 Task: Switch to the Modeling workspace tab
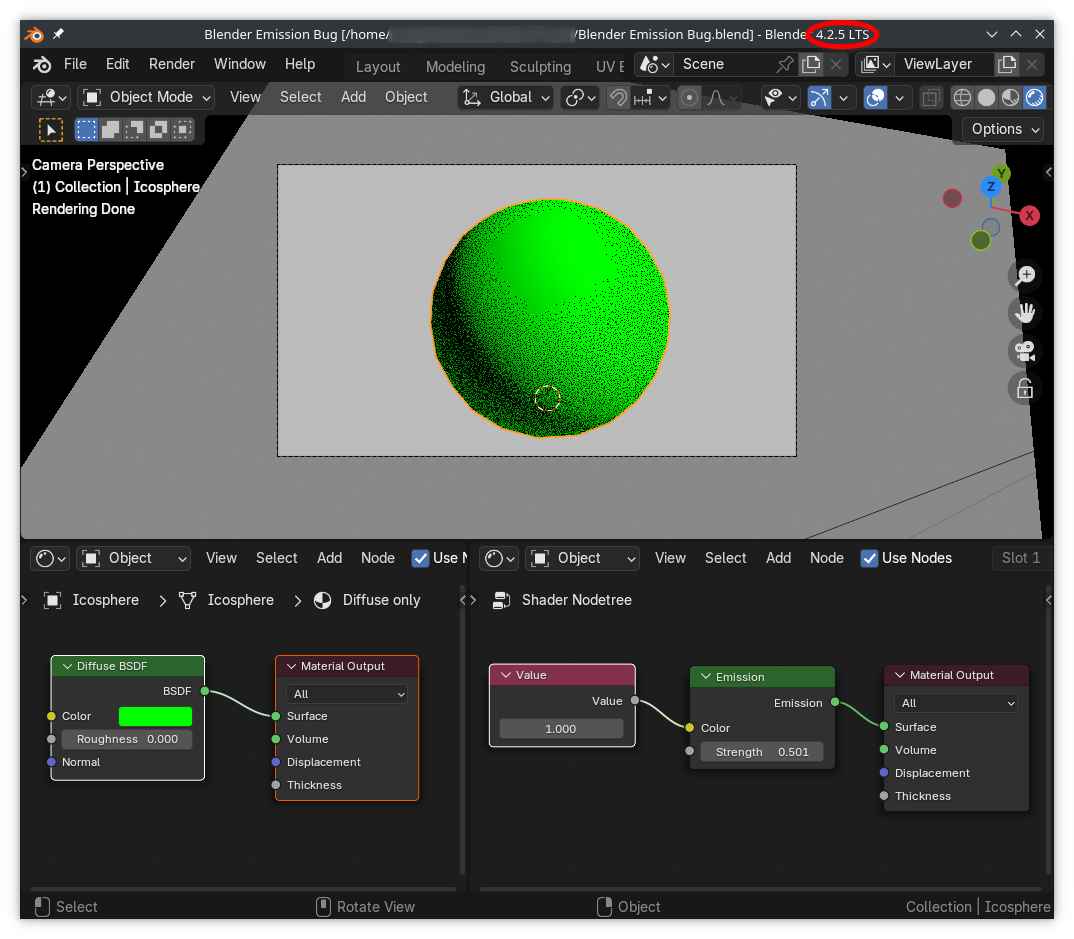455,66
